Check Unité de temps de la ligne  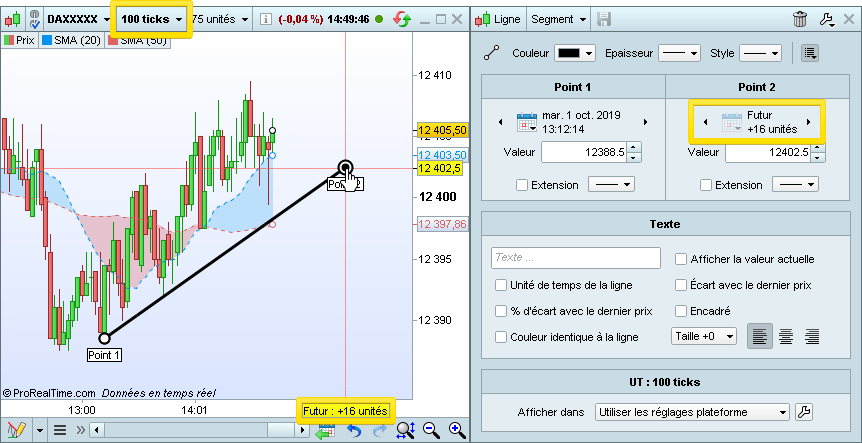point(500,285)
